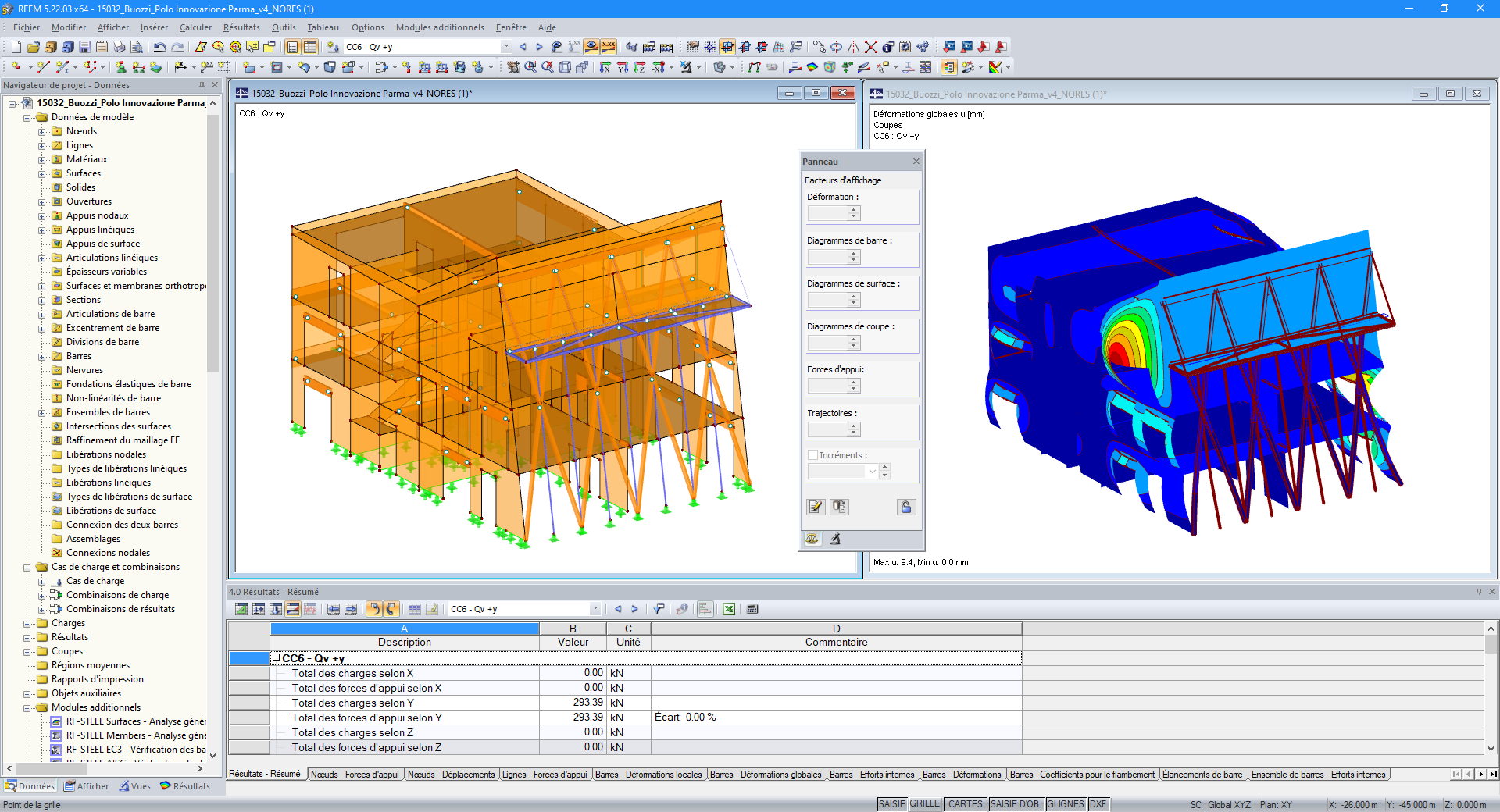Click the CARTES status bar button

point(966,804)
